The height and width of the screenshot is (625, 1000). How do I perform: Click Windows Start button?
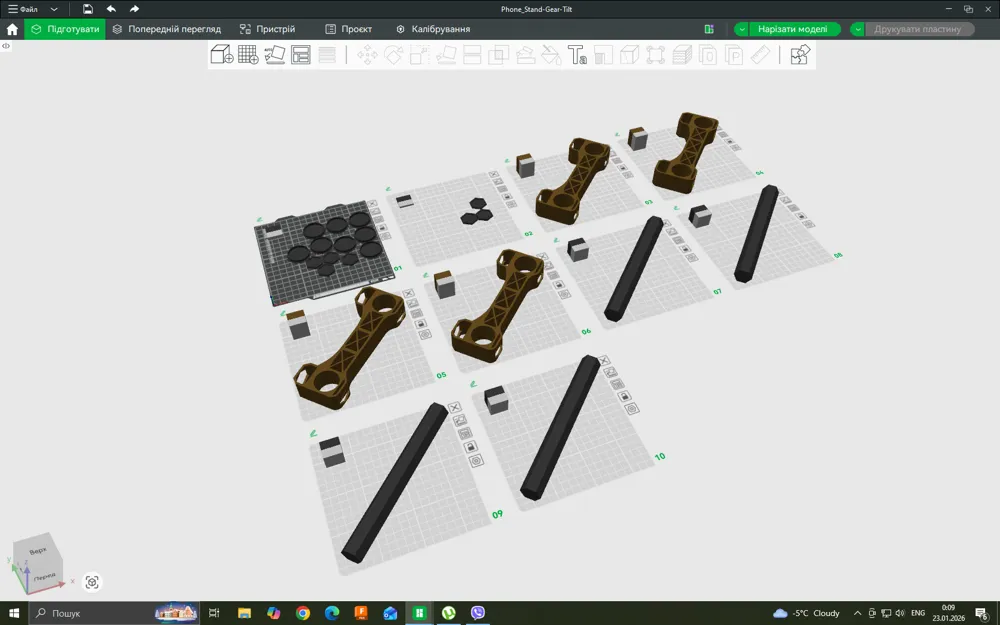[x=14, y=613]
